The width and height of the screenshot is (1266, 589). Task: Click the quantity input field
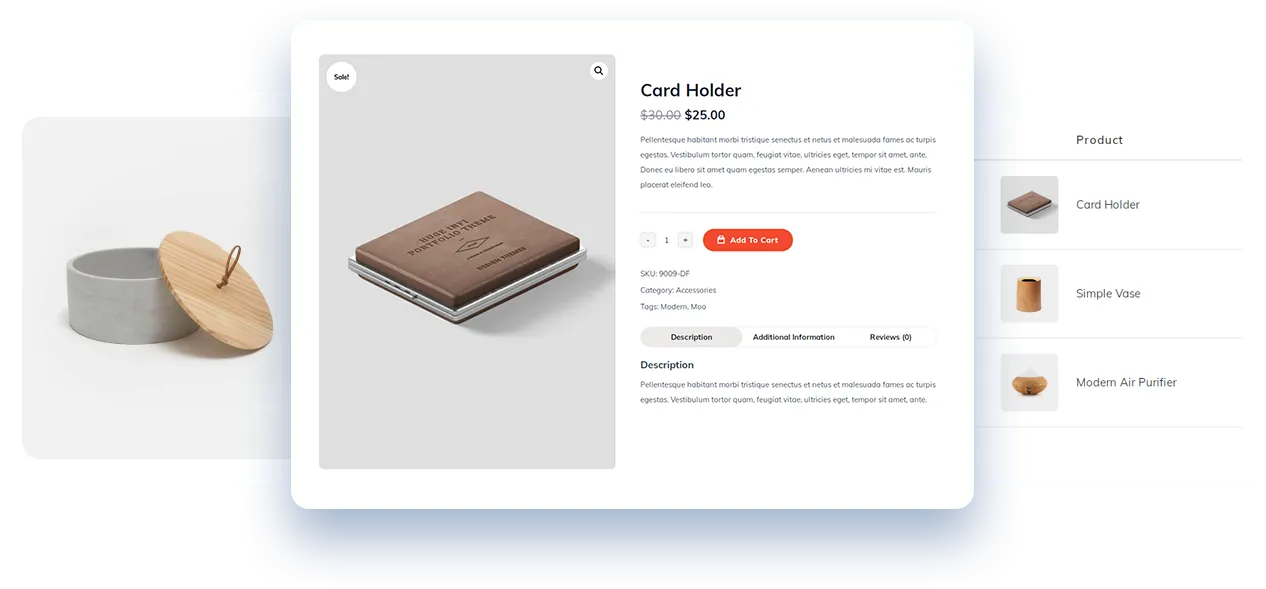click(x=666, y=240)
